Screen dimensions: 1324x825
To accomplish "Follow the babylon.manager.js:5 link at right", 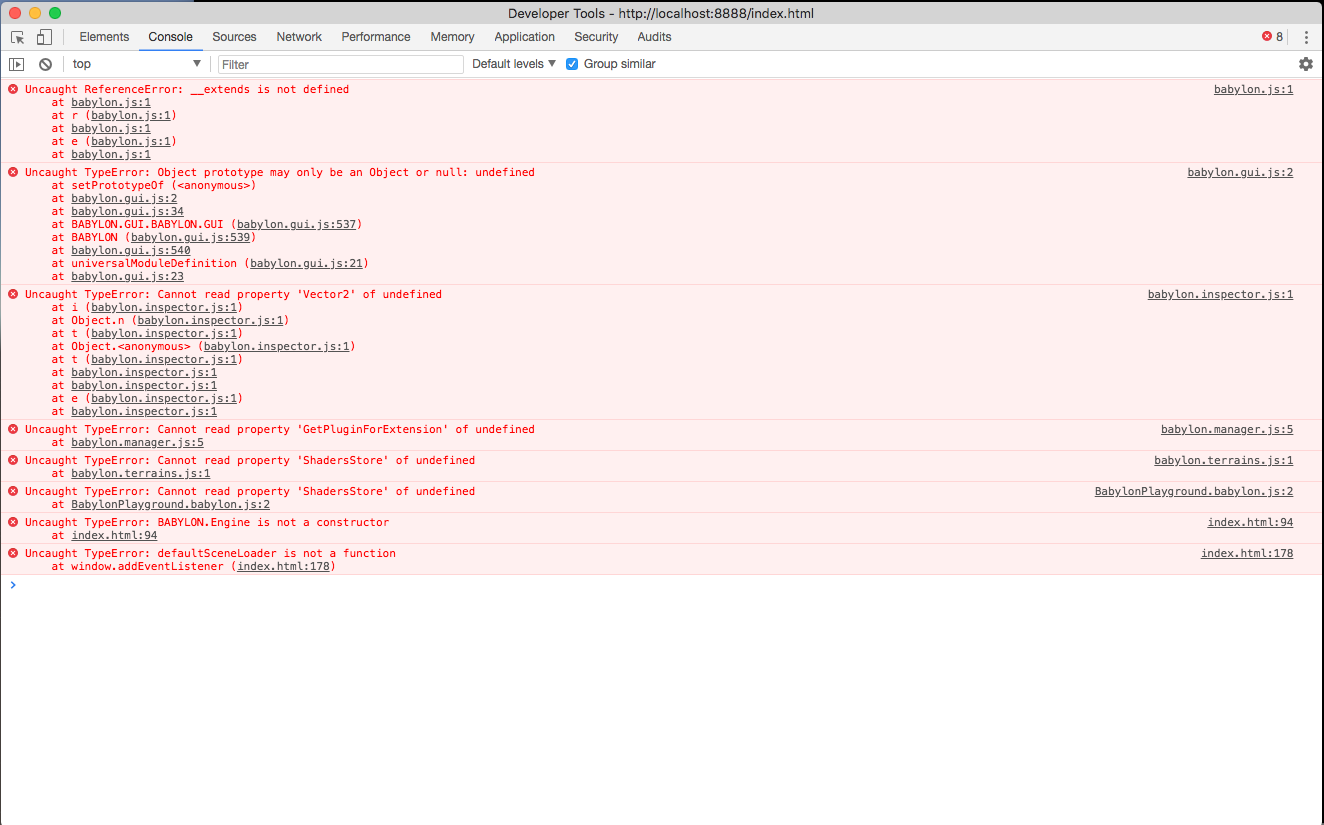I will coord(1226,429).
